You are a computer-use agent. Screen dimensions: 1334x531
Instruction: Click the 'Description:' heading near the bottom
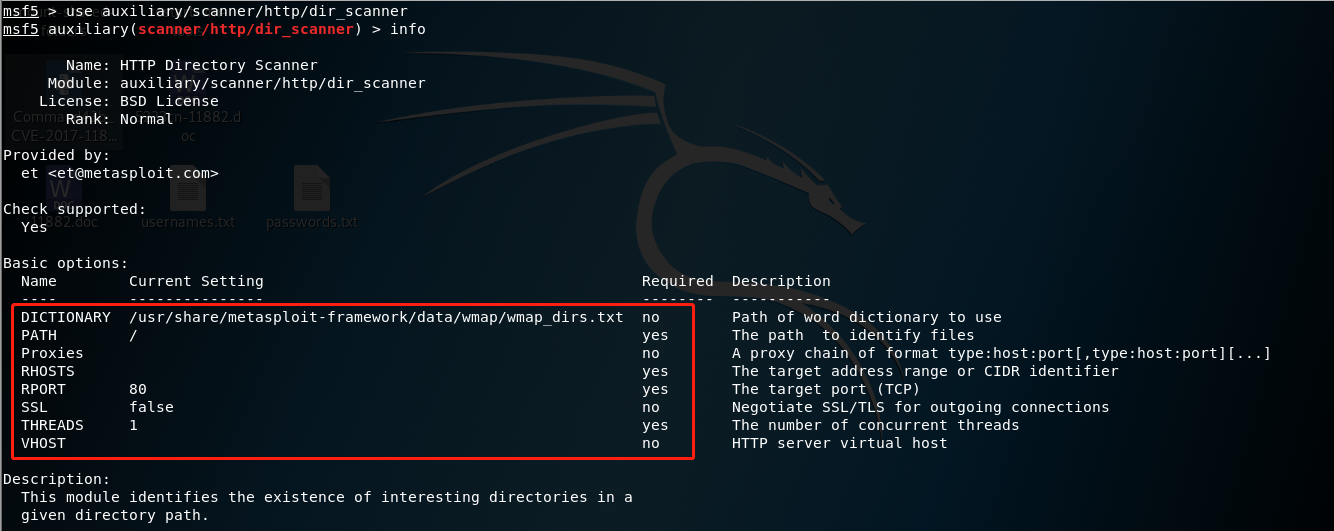click(57, 479)
